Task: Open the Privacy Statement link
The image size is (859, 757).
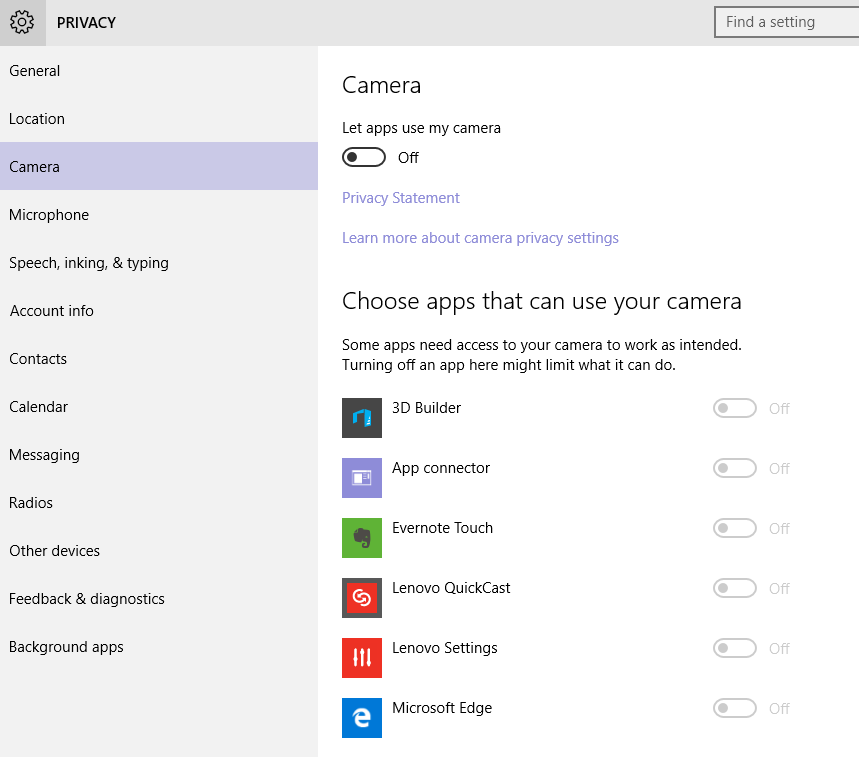Action: 400,198
